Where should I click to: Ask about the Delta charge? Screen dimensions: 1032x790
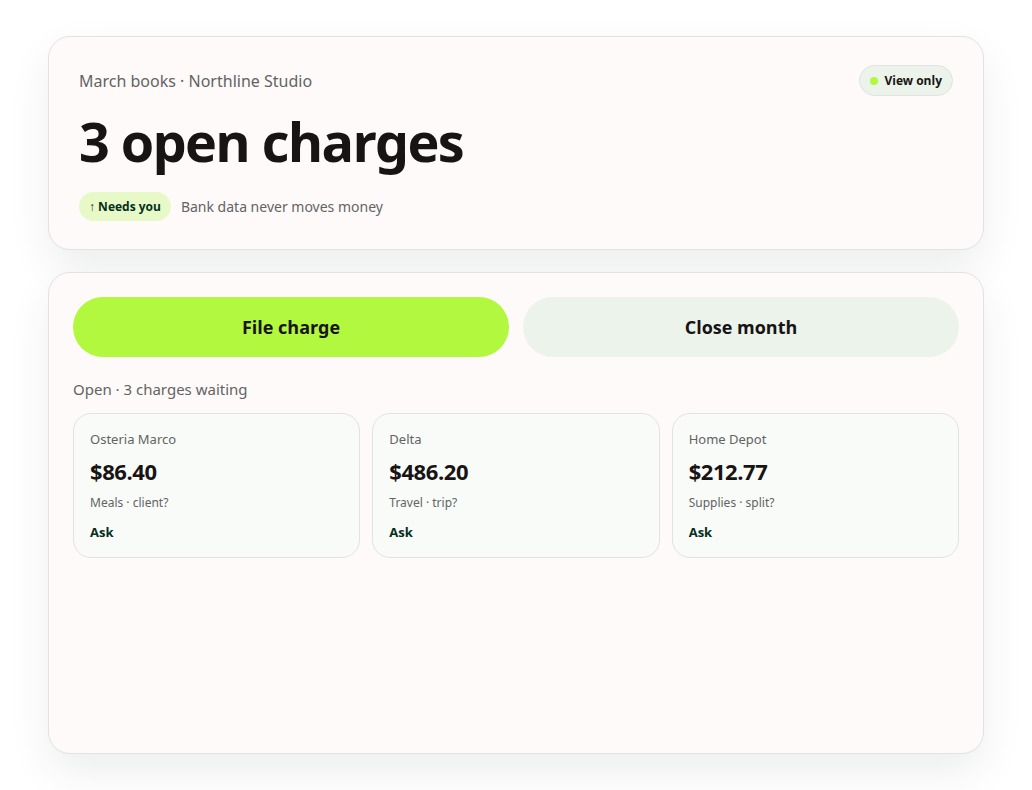pos(401,532)
